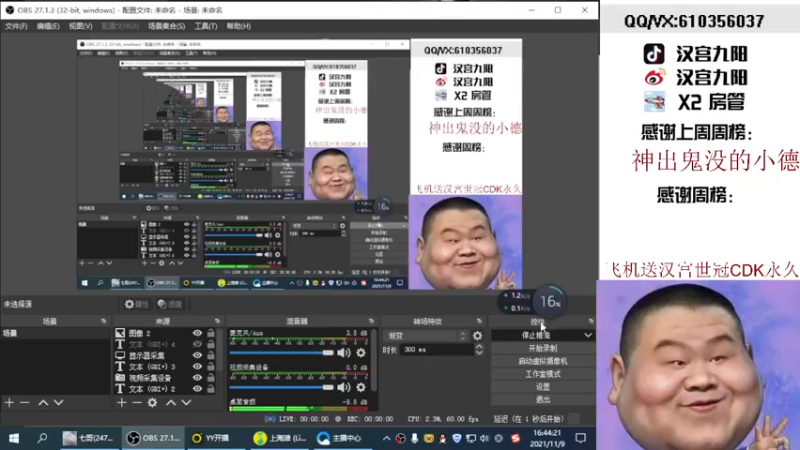Switch to YY开播 in the taskbar
800x450 pixels.
click(211, 438)
